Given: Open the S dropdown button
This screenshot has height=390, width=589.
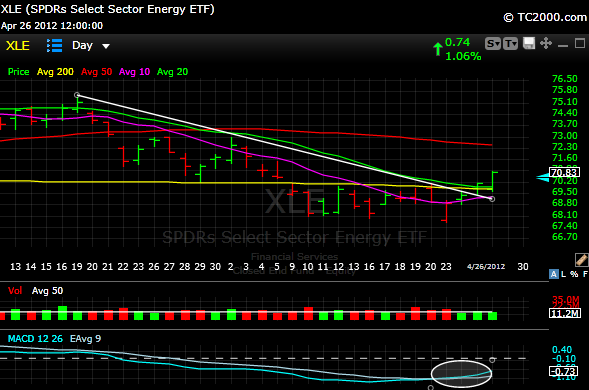Looking at the screenshot, I should click(x=493, y=44).
